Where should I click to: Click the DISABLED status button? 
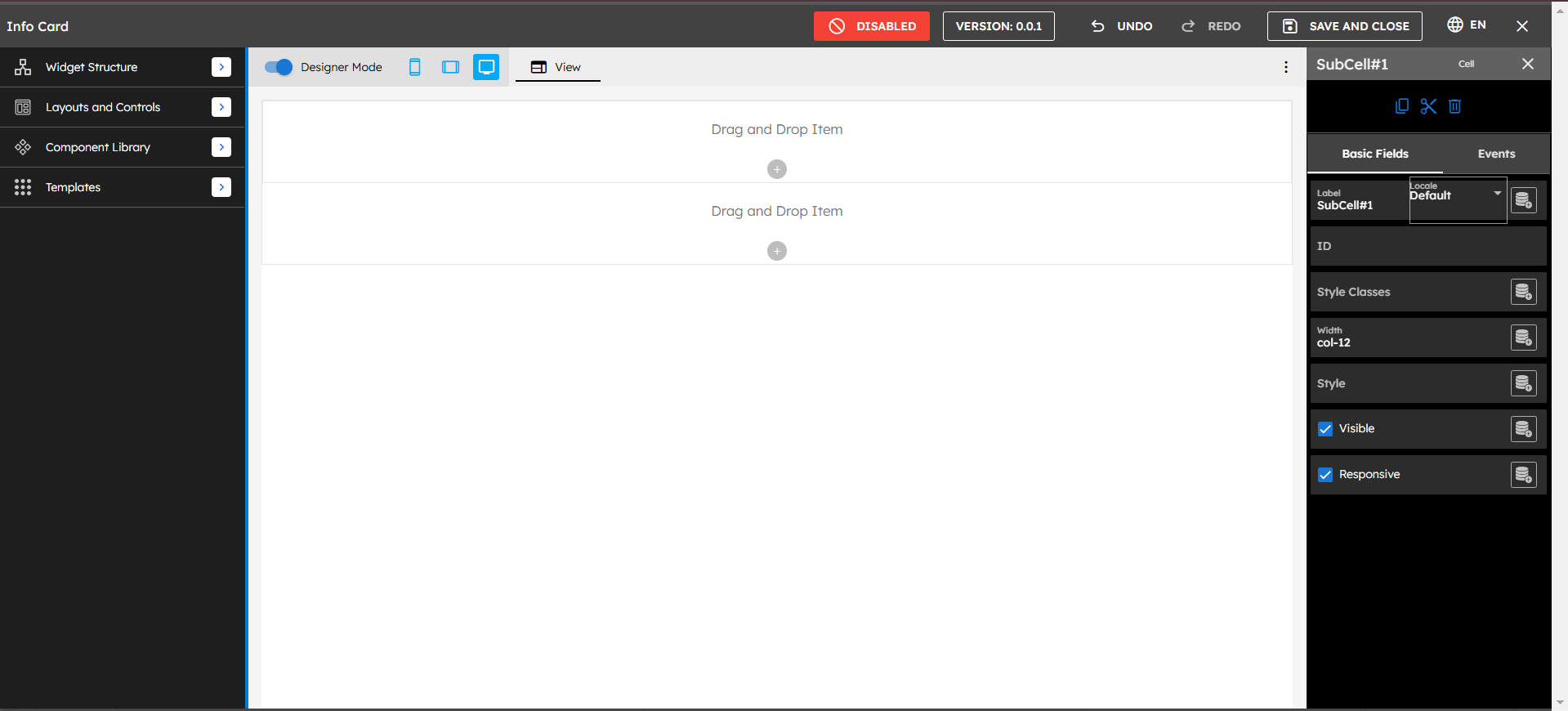click(872, 26)
